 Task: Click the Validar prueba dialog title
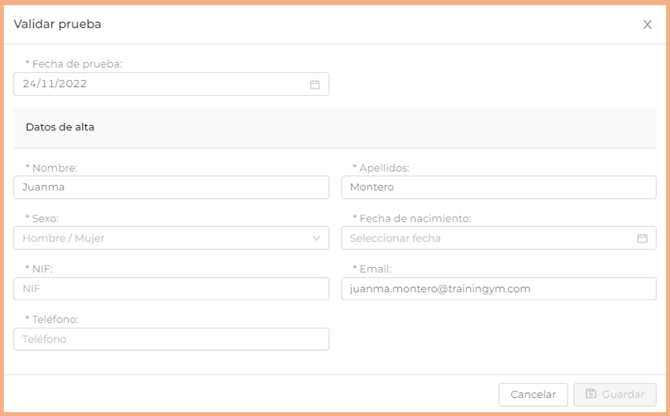click(57, 24)
